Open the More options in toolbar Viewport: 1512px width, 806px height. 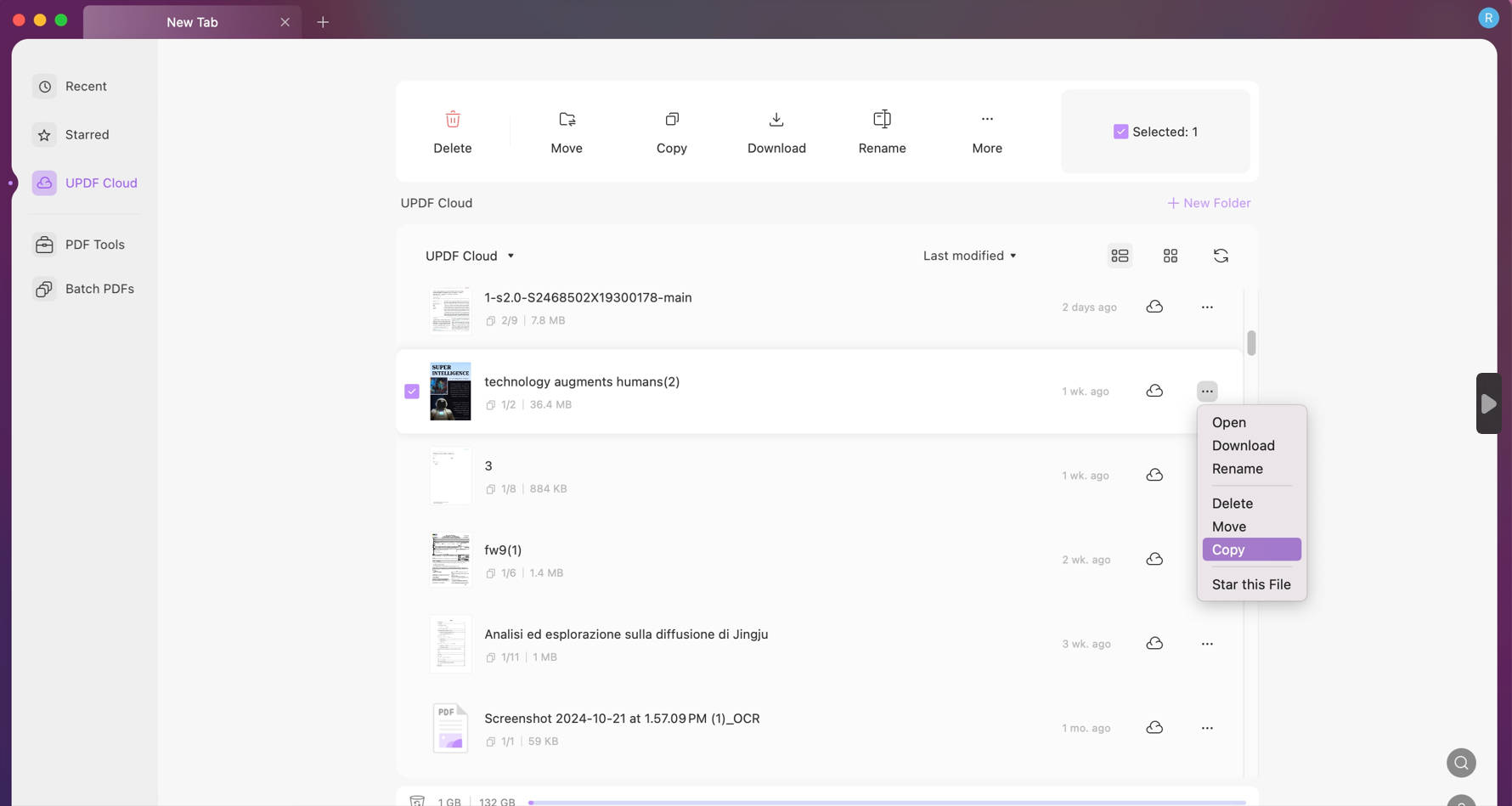(987, 119)
